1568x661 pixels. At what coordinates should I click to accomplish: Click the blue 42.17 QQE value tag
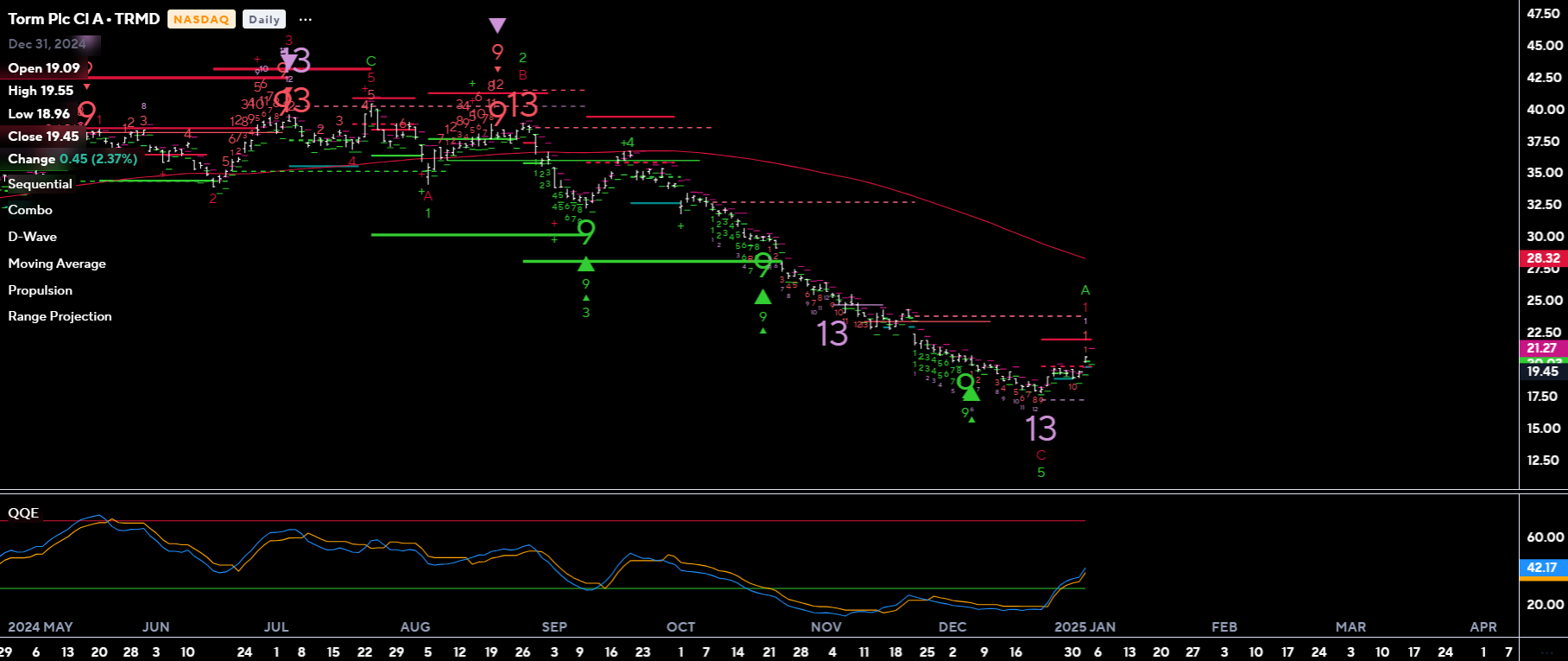[x=1543, y=568]
